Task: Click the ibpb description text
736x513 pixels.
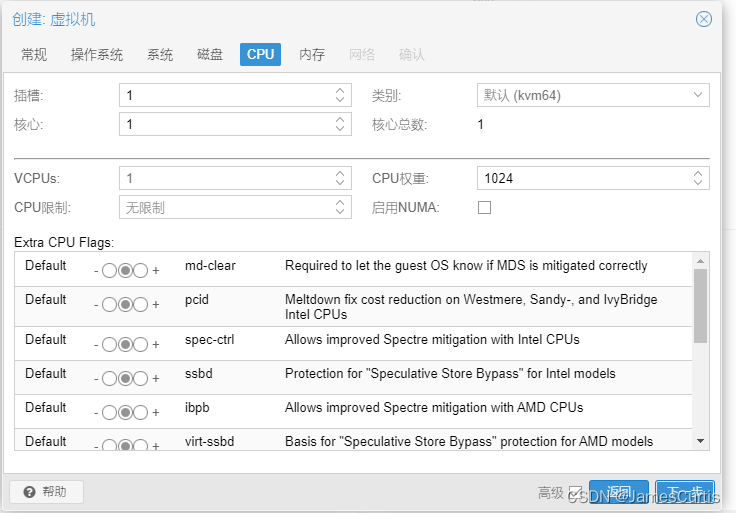Action: click(x=434, y=407)
